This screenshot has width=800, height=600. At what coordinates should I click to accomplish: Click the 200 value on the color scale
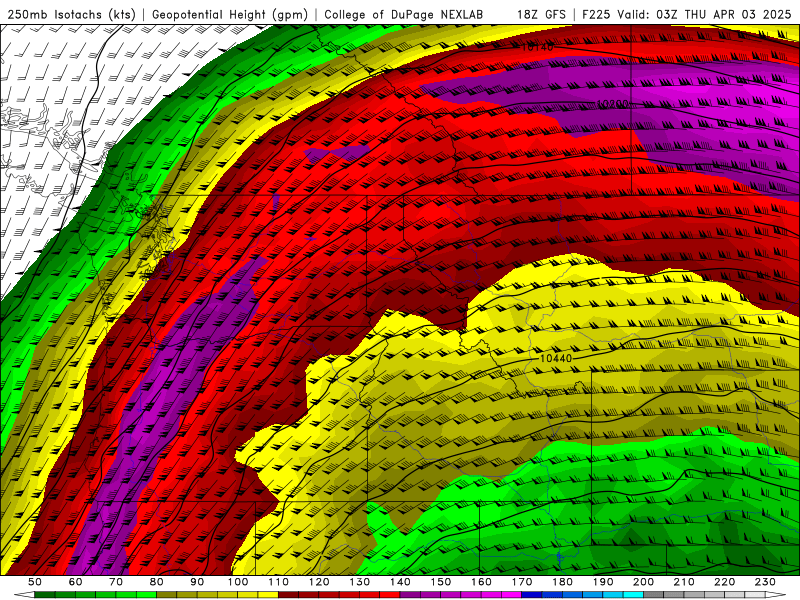click(643, 582)
